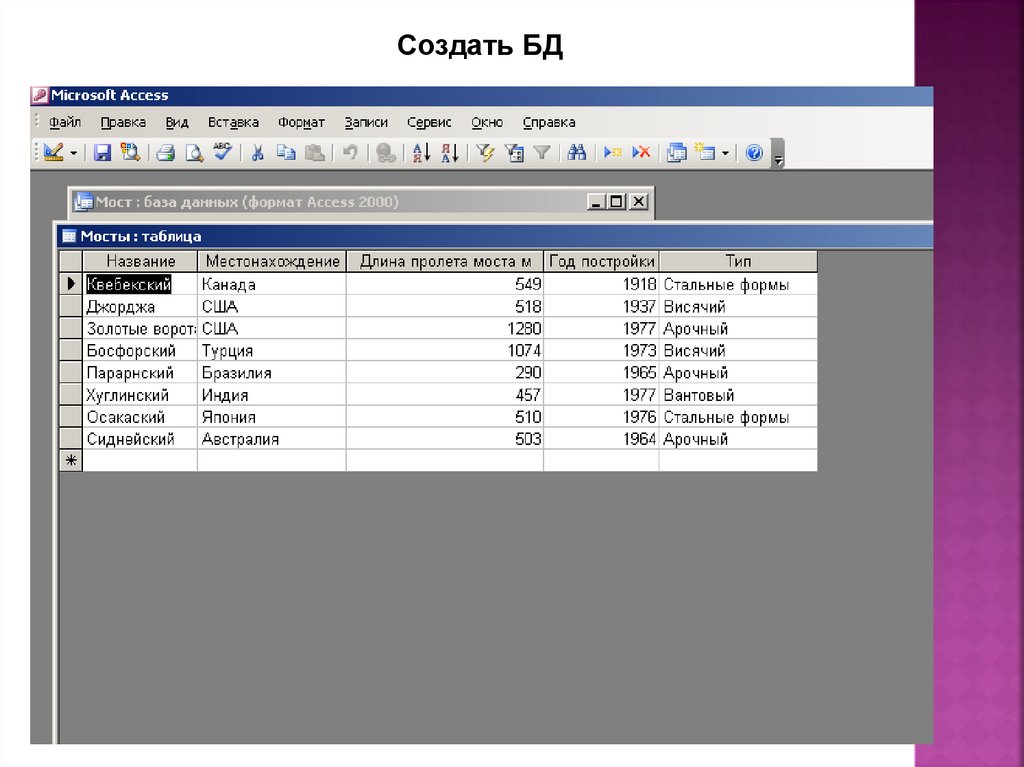
Task: Cut the selection with the scissors icon
Action: pos(257,153)
